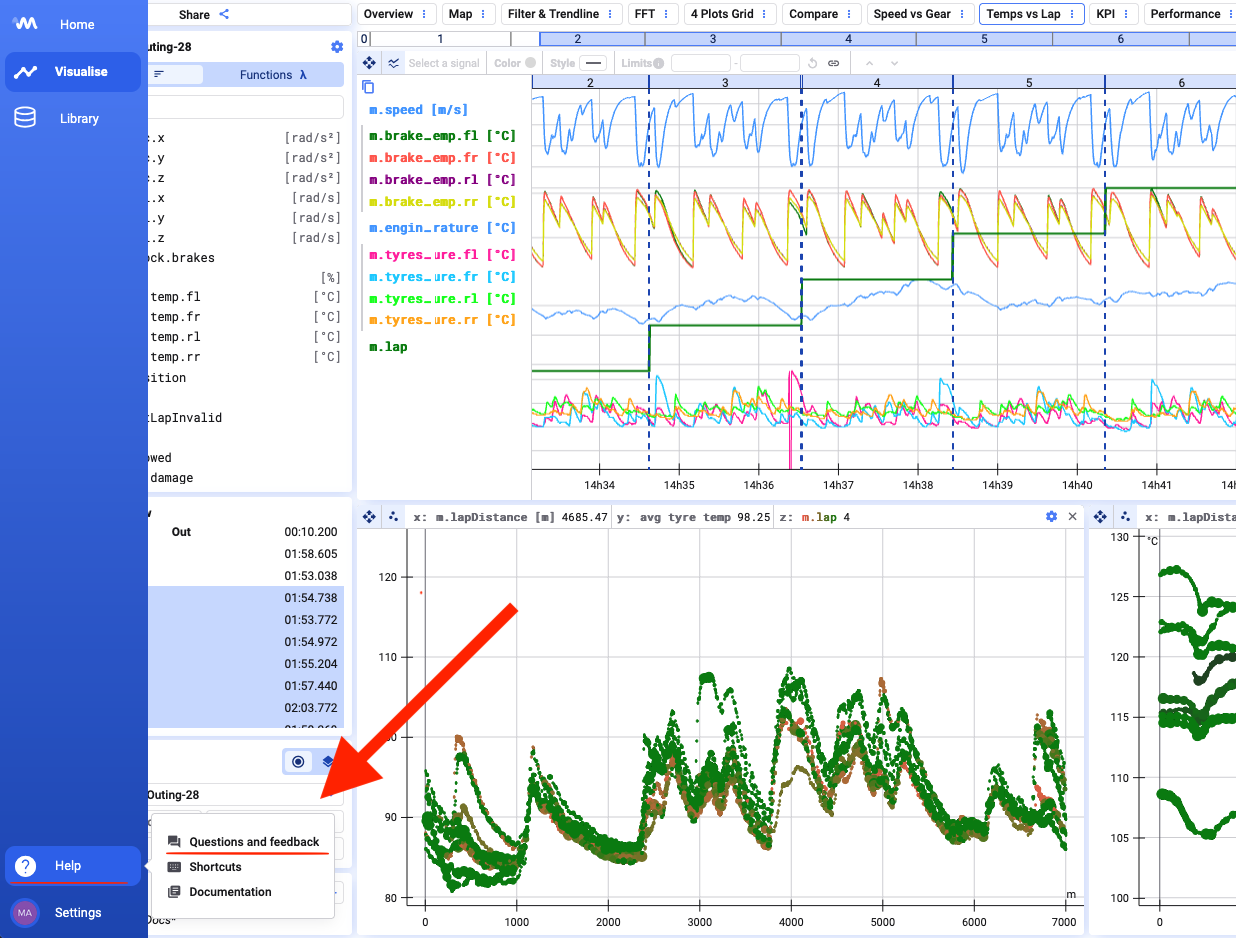The width and height of the screenshot is (1236, 938).
Task: Open Documentation from the Help menu
Action: tap(230, 892)
